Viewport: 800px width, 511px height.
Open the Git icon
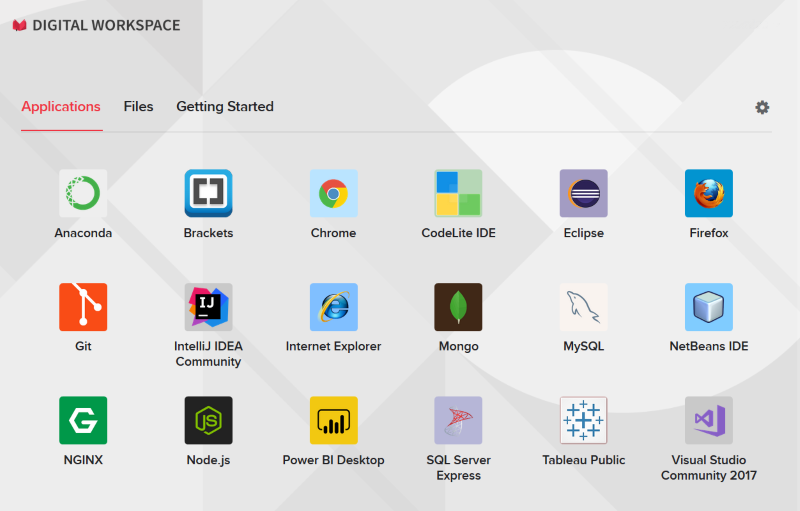83,307
